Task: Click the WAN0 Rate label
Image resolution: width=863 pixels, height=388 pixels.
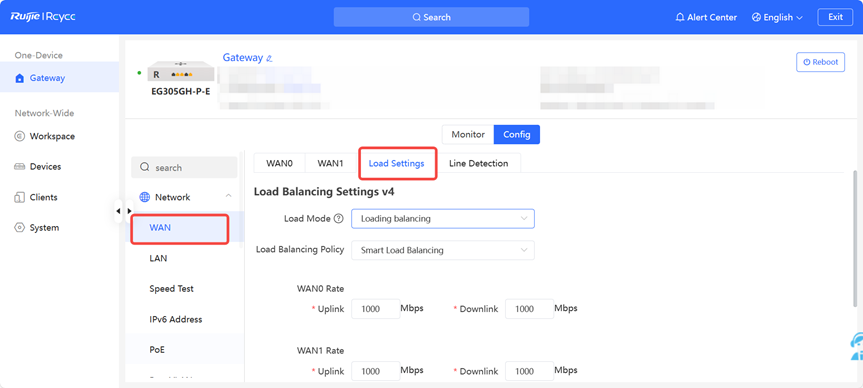Action: (320, 288)
